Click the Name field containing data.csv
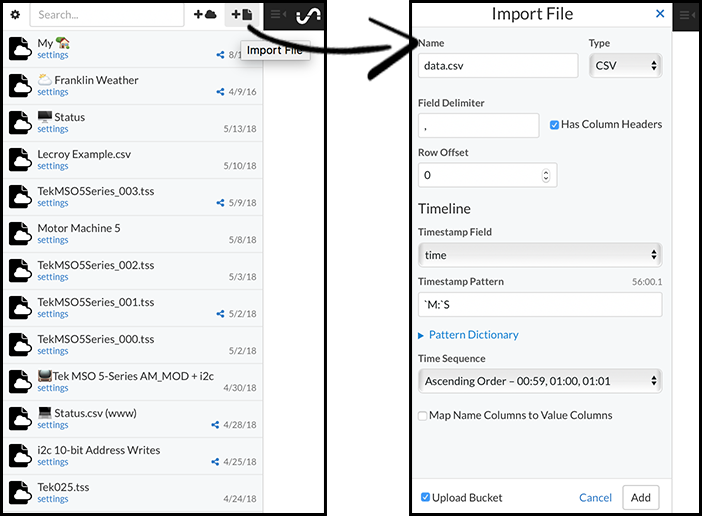 [497, 65]
